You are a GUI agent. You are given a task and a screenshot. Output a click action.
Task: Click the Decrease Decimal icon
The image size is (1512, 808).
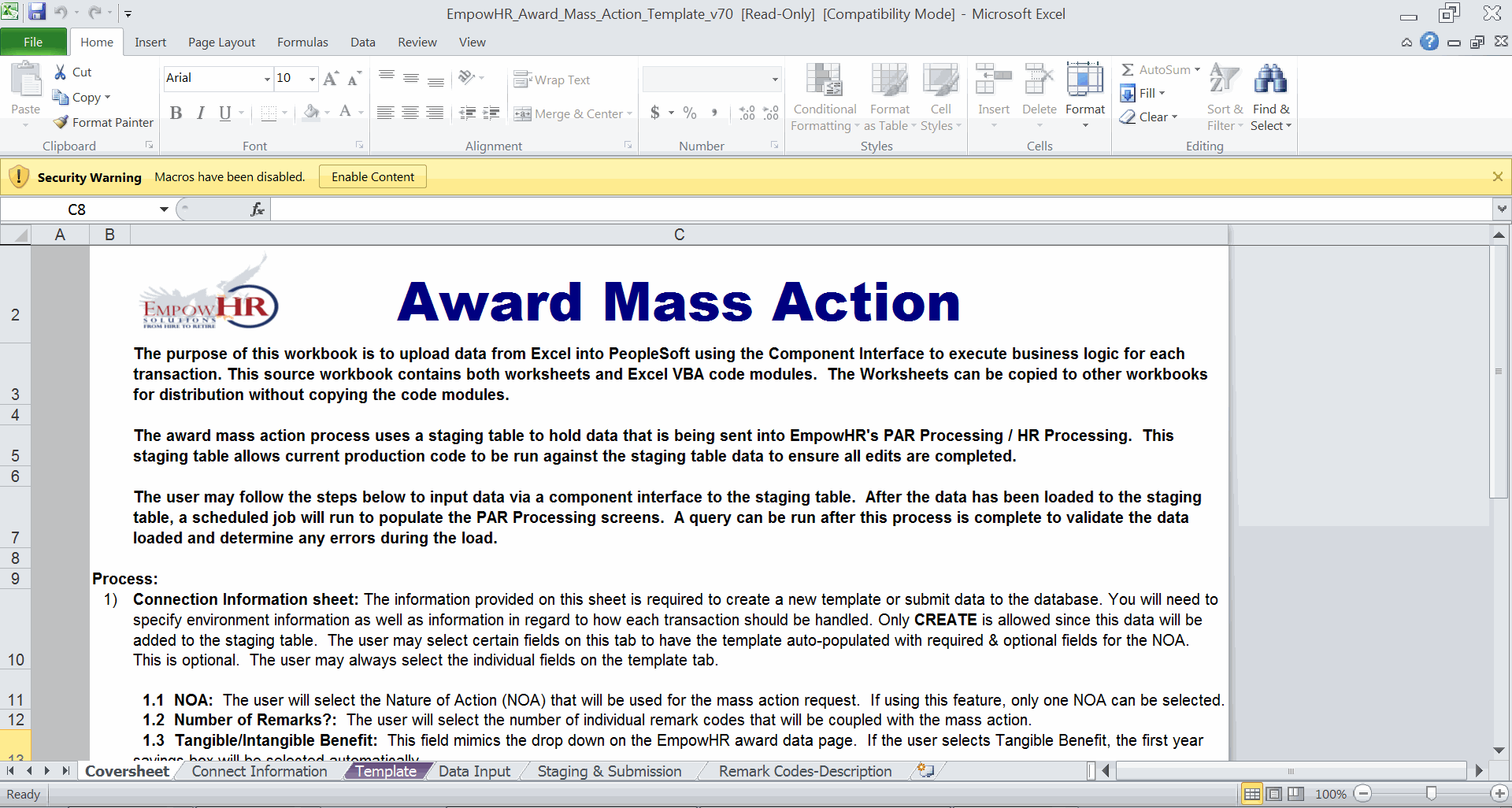pyautogui.click(x=771, y=113)
